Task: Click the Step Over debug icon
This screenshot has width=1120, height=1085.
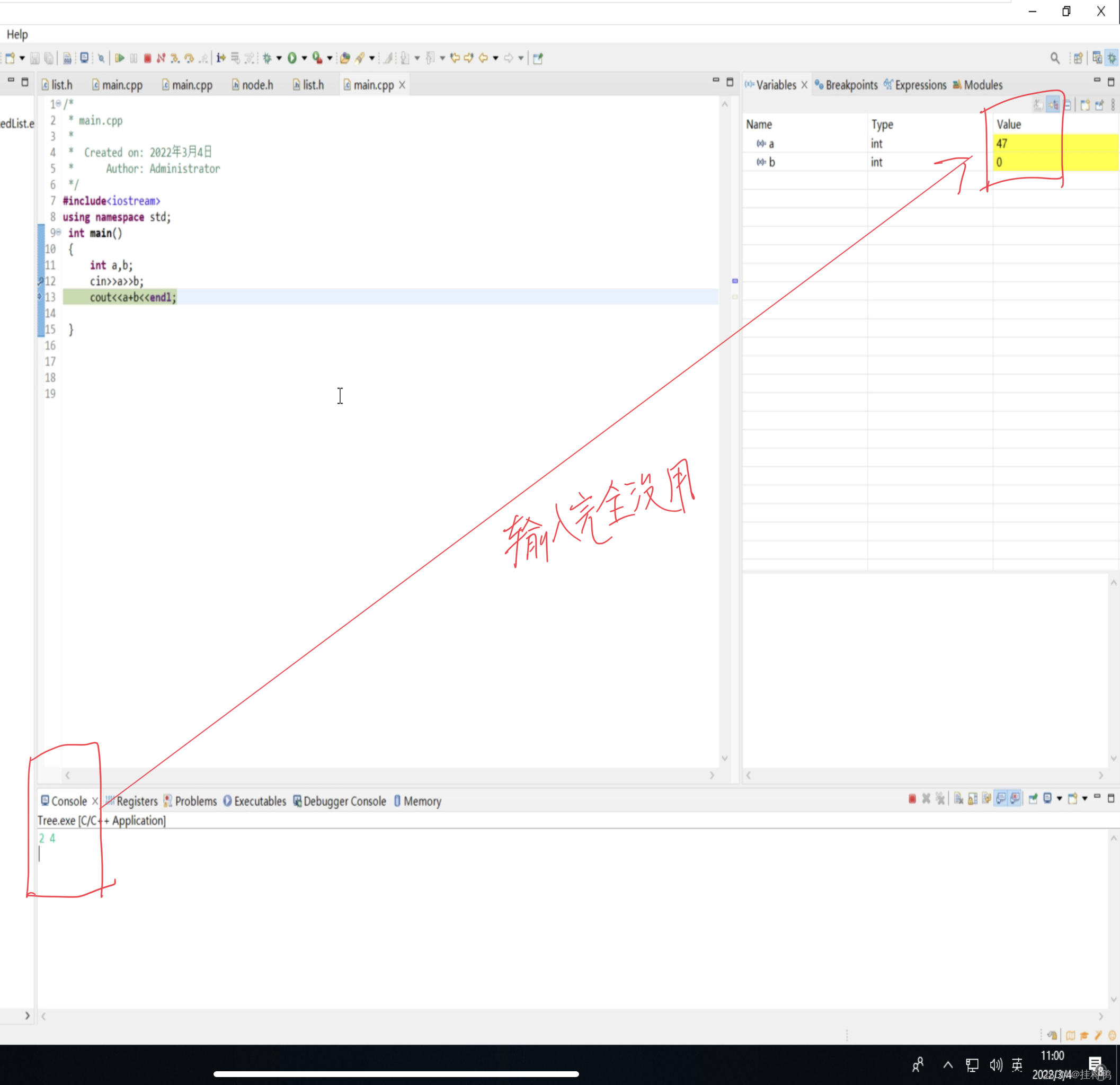Action: coord(189,58)
